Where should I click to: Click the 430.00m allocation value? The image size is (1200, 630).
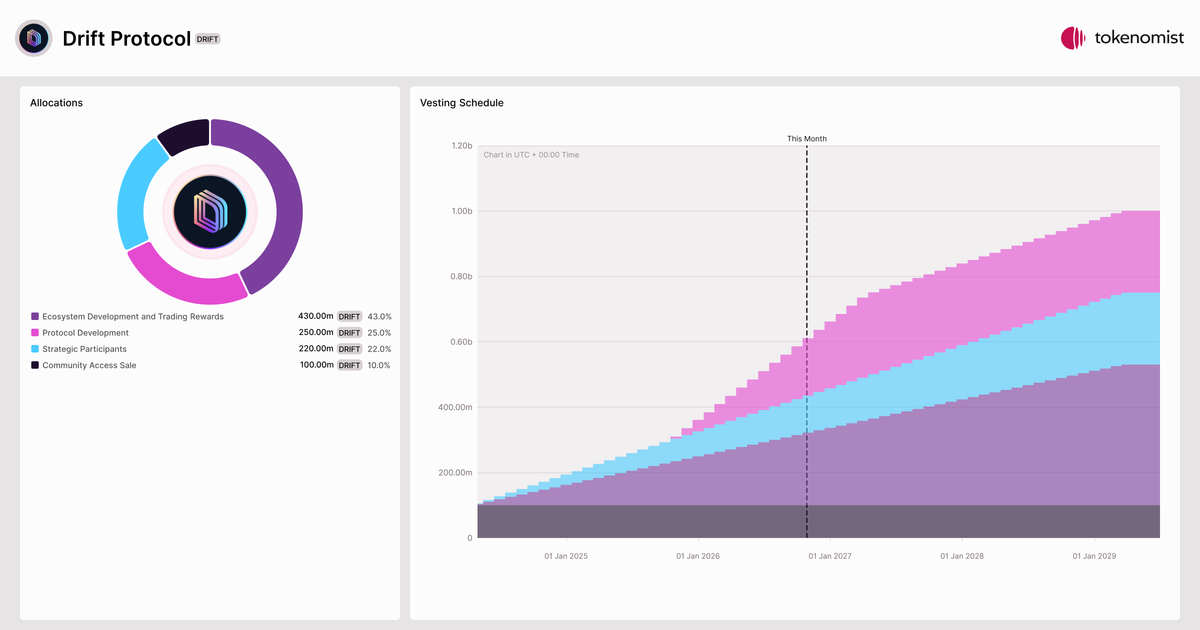pos(316,316)
